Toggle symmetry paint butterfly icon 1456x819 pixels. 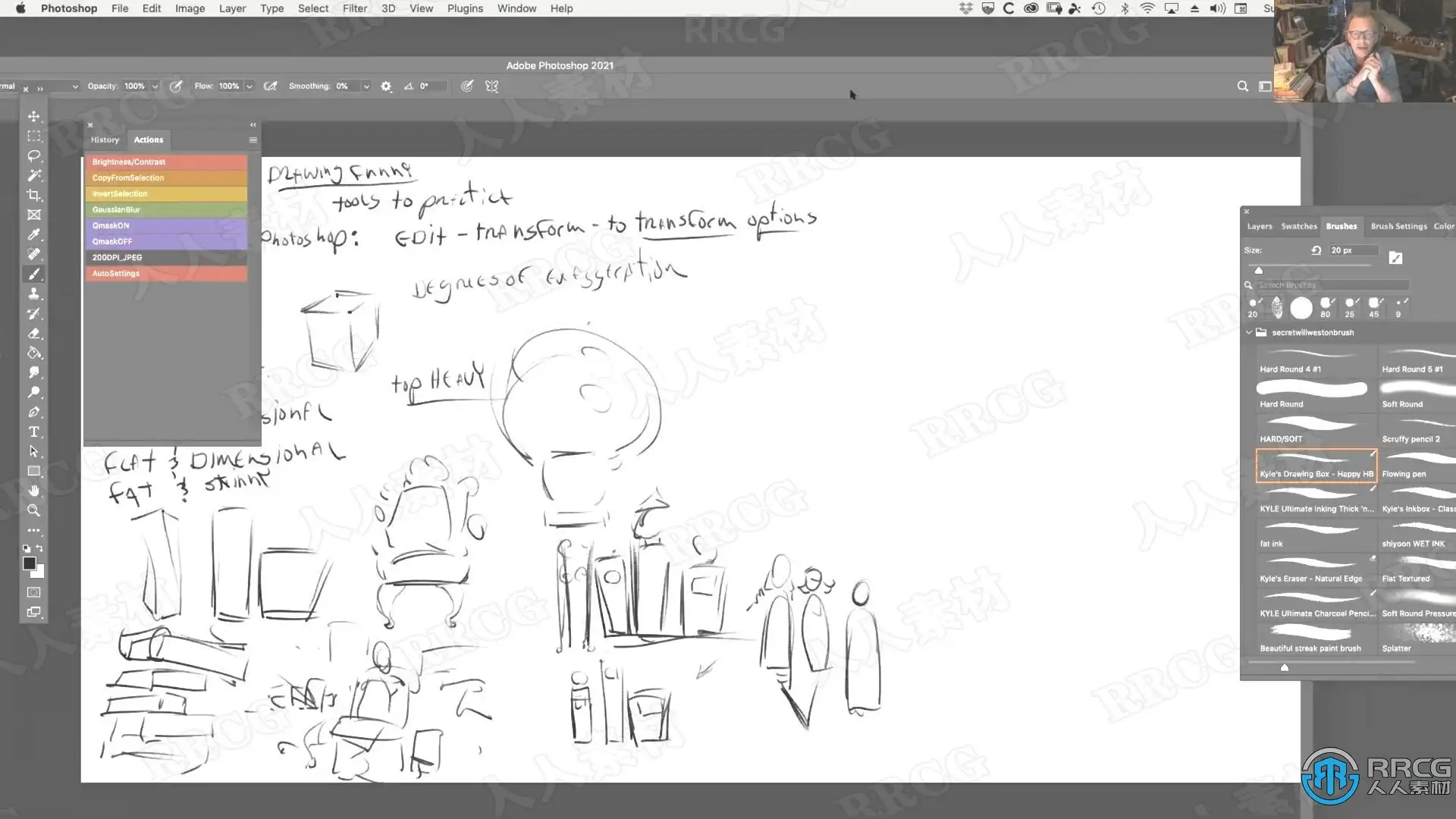491,86
